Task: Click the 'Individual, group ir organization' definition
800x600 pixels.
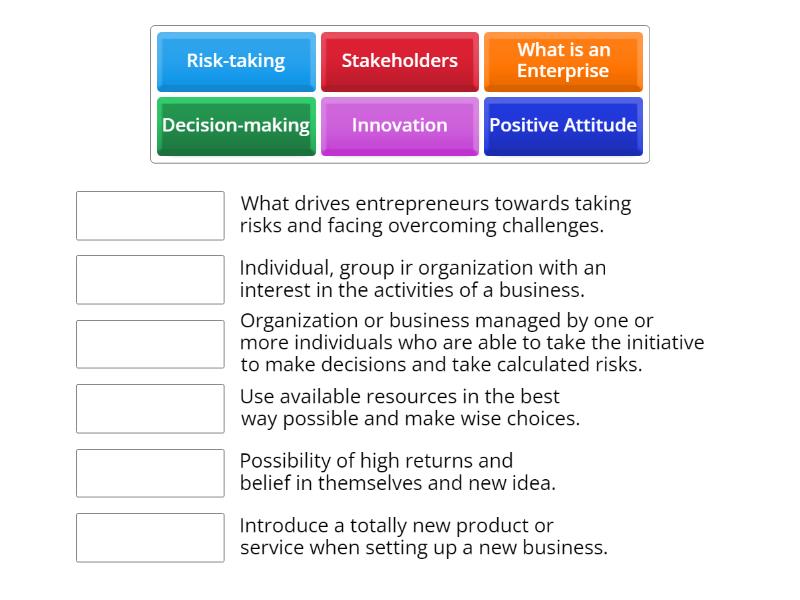Action: coord(422,279)
